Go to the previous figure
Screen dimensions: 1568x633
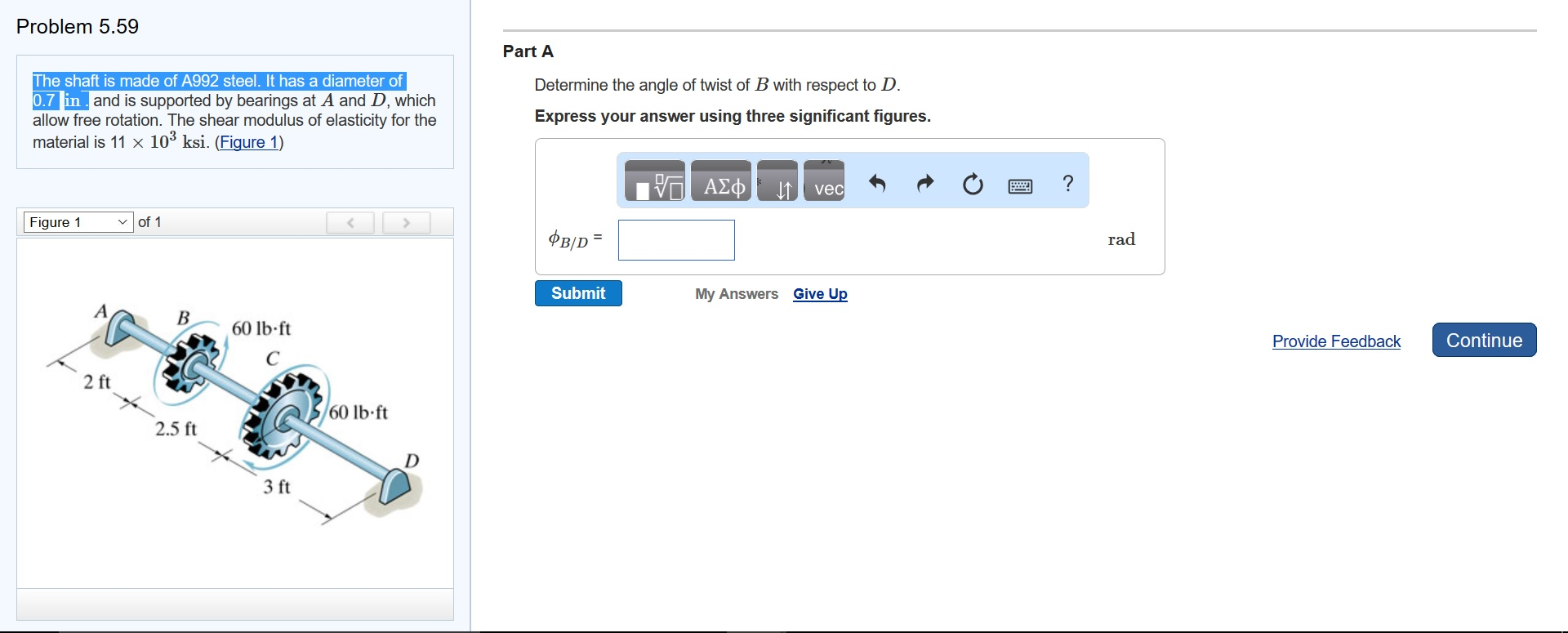[x=350, y=222]
